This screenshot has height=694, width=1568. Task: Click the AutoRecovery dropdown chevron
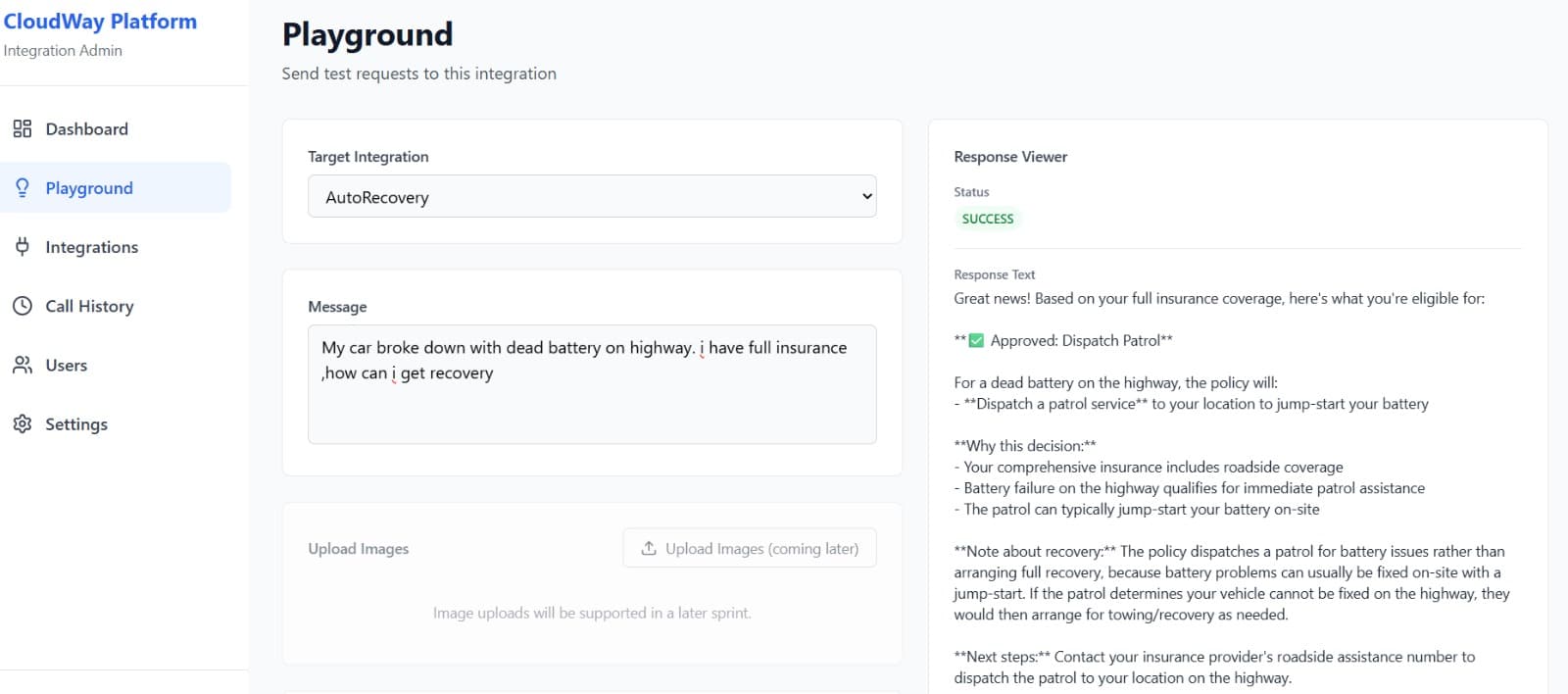coord(866,196)
